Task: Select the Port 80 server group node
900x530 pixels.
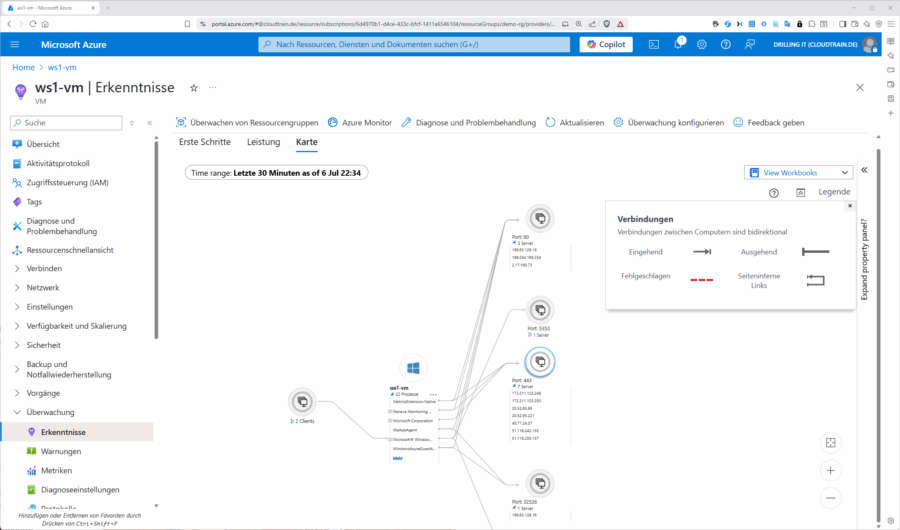Action: (x=540, y=218)
